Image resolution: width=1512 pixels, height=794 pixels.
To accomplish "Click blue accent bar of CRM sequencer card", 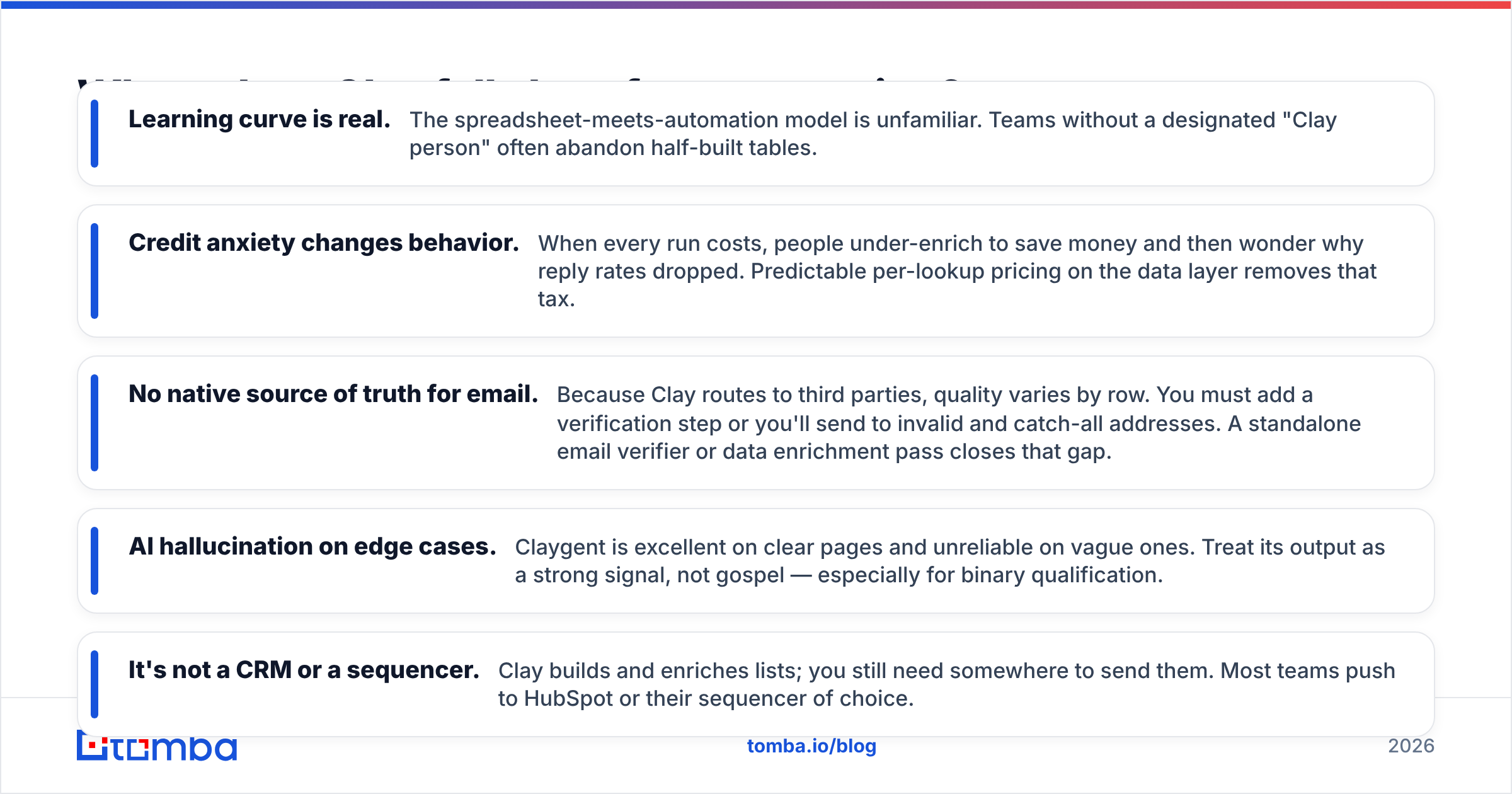I will click(x=94, y=684).
